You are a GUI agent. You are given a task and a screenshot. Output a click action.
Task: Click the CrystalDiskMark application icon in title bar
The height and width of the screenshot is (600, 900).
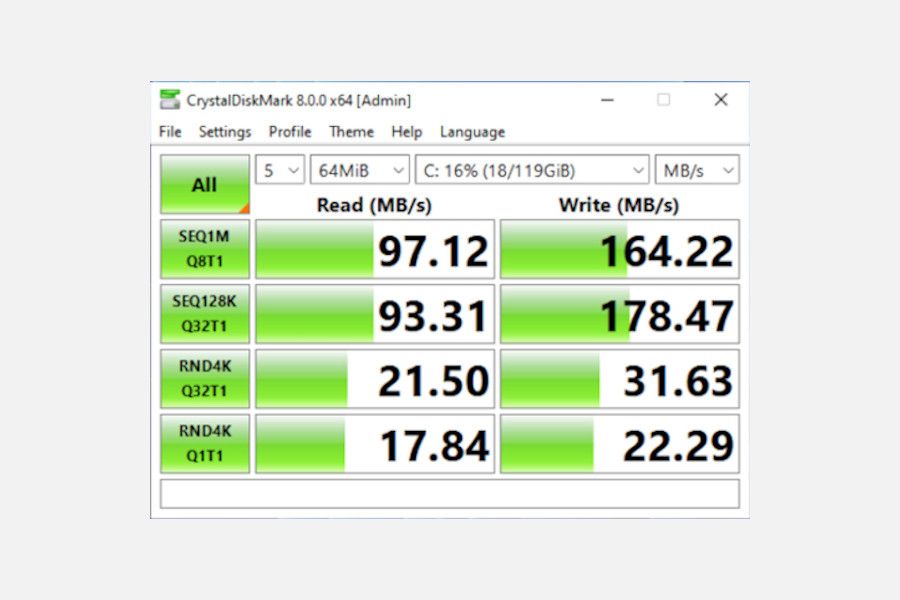point(169,99)
